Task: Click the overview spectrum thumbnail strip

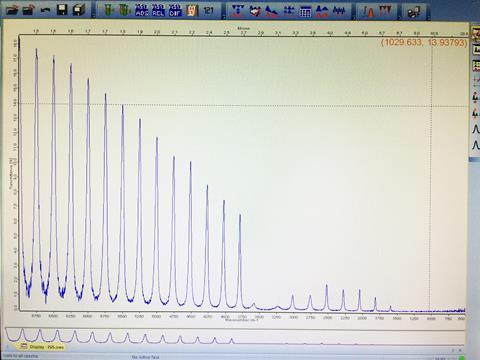Action: point(235,335)
